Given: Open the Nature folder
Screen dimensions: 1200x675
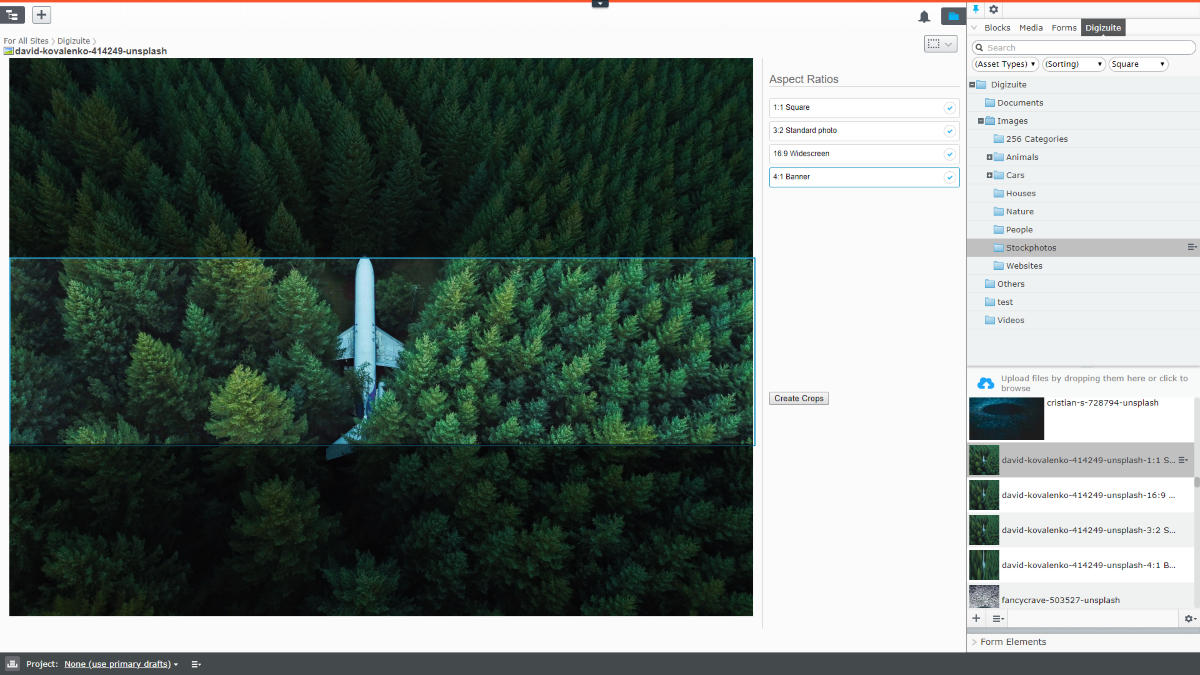Looking at the screenshot, I should [x=1019, y=211].
